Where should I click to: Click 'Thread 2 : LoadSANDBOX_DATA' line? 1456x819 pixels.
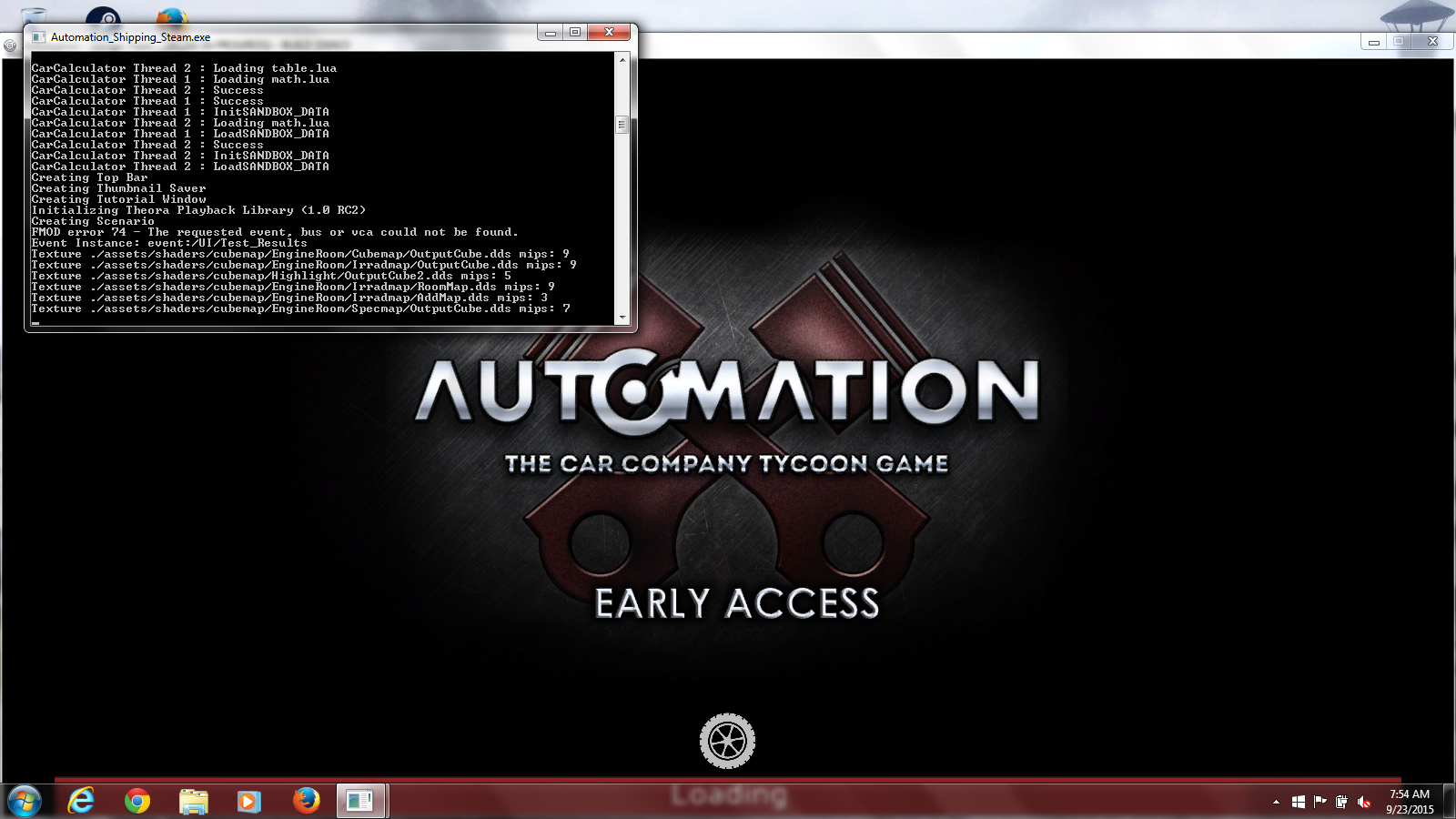point(180,167)
